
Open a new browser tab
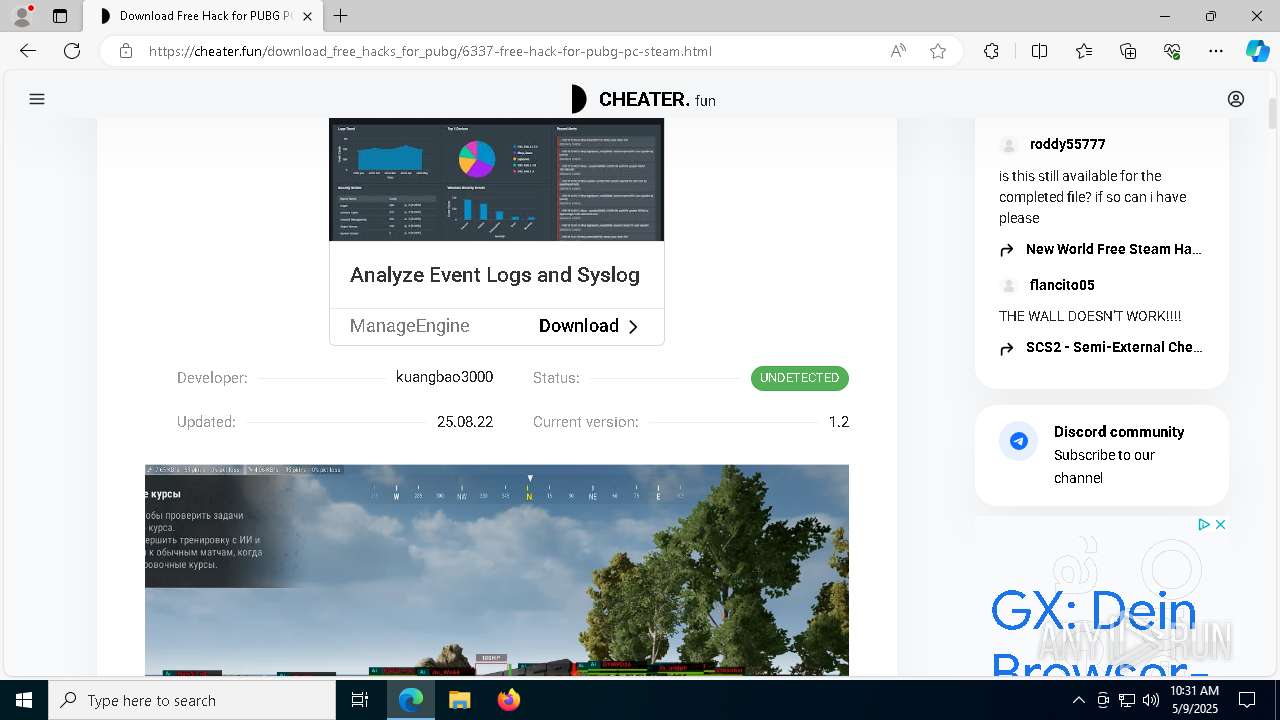[x=341, y=16]
